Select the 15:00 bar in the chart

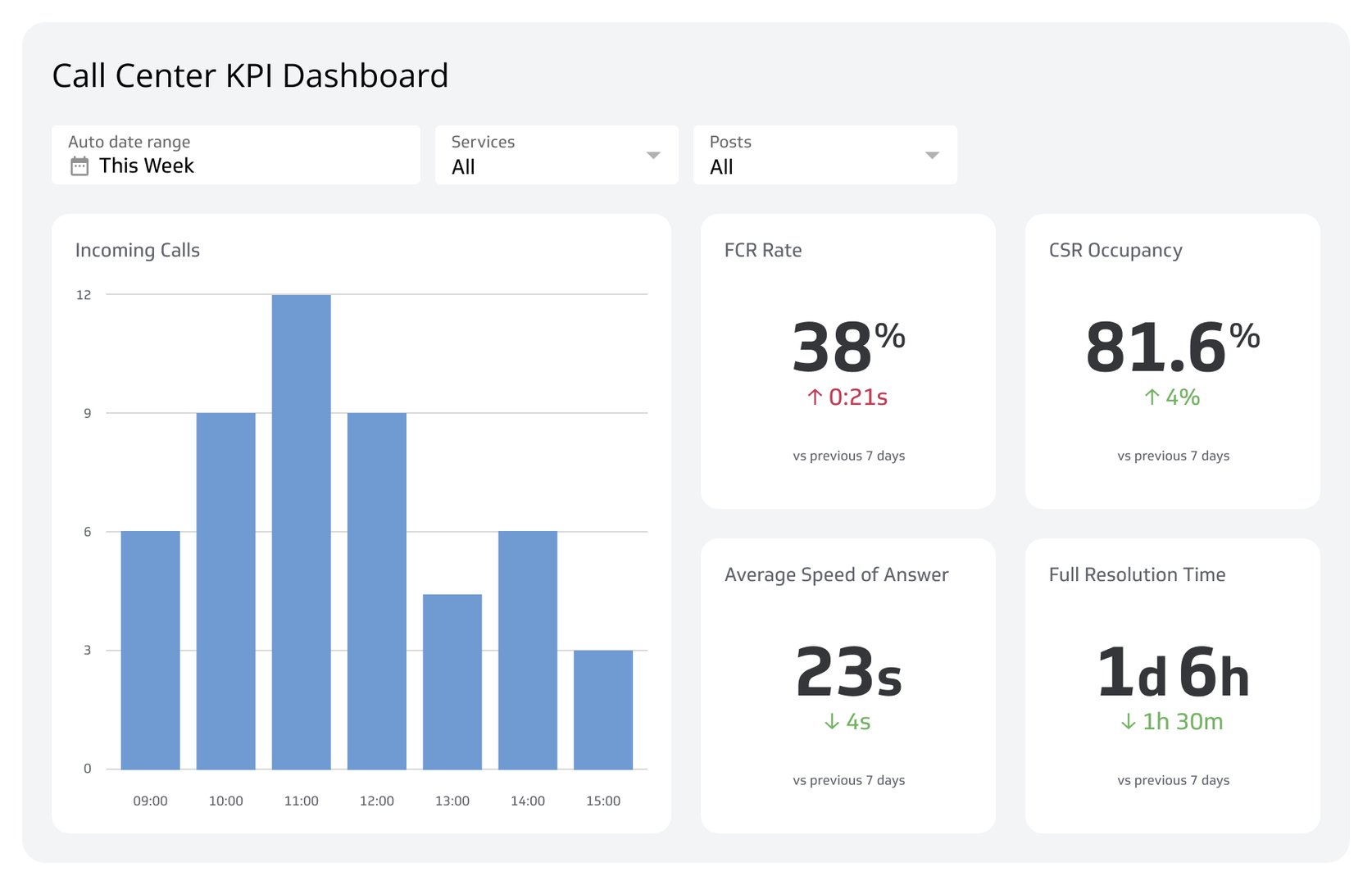[x=604, y=709]
